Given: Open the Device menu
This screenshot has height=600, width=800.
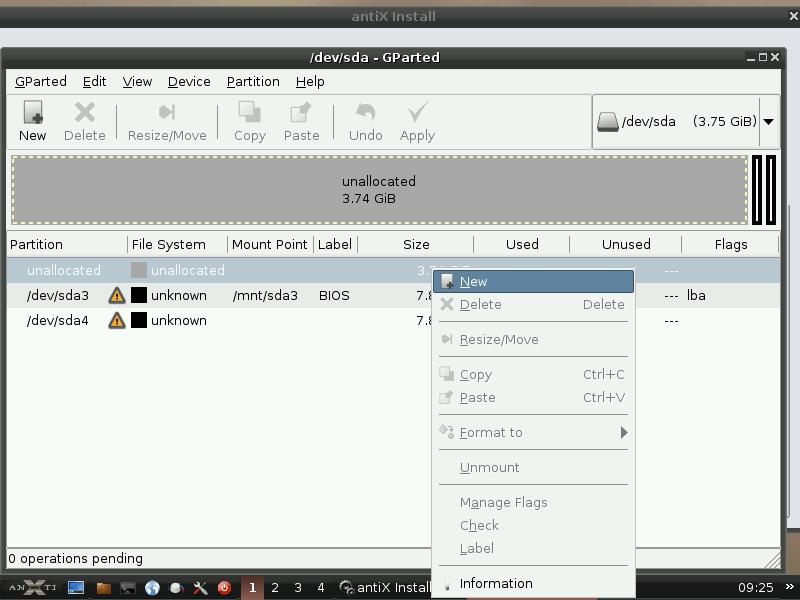Looking at the screenshot, I should coord(189,82).
